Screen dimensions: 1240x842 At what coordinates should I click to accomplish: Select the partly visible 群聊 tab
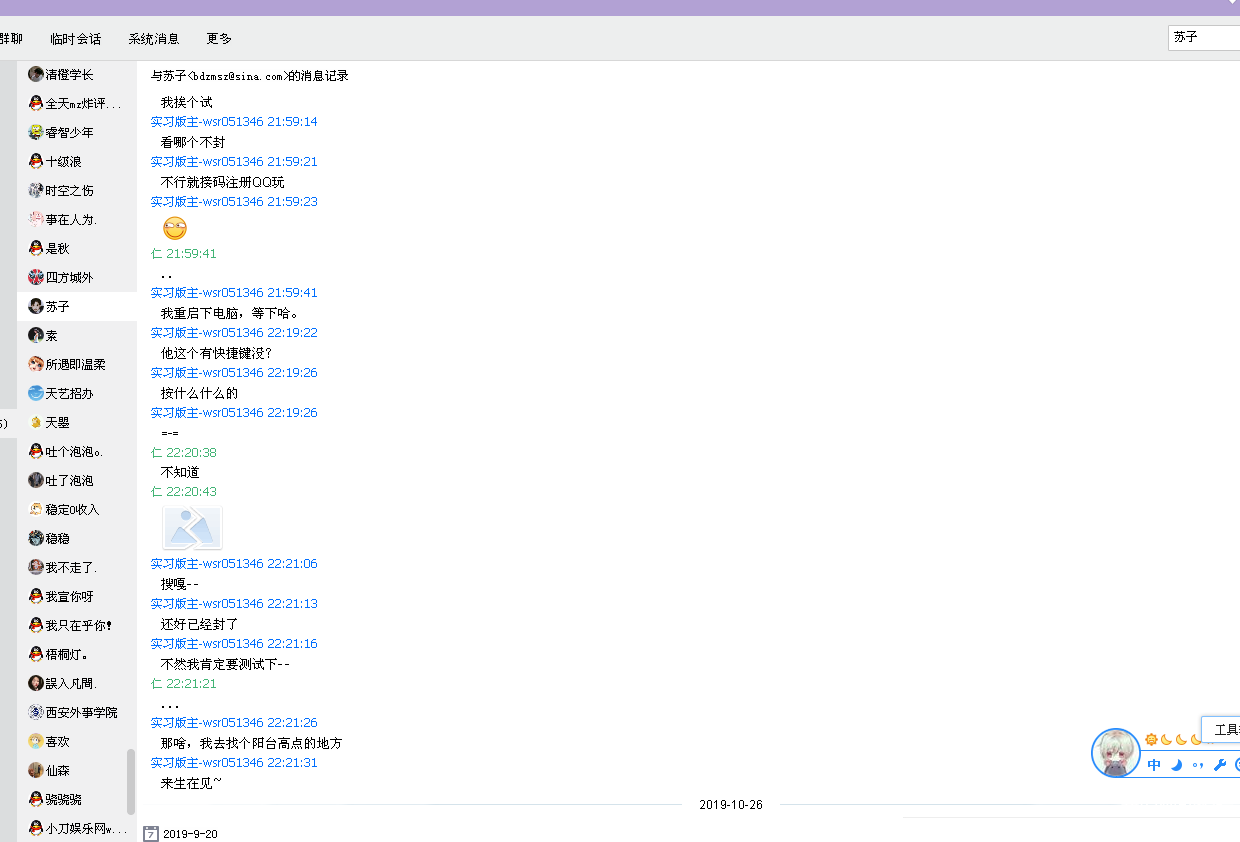tap(11, 39)
